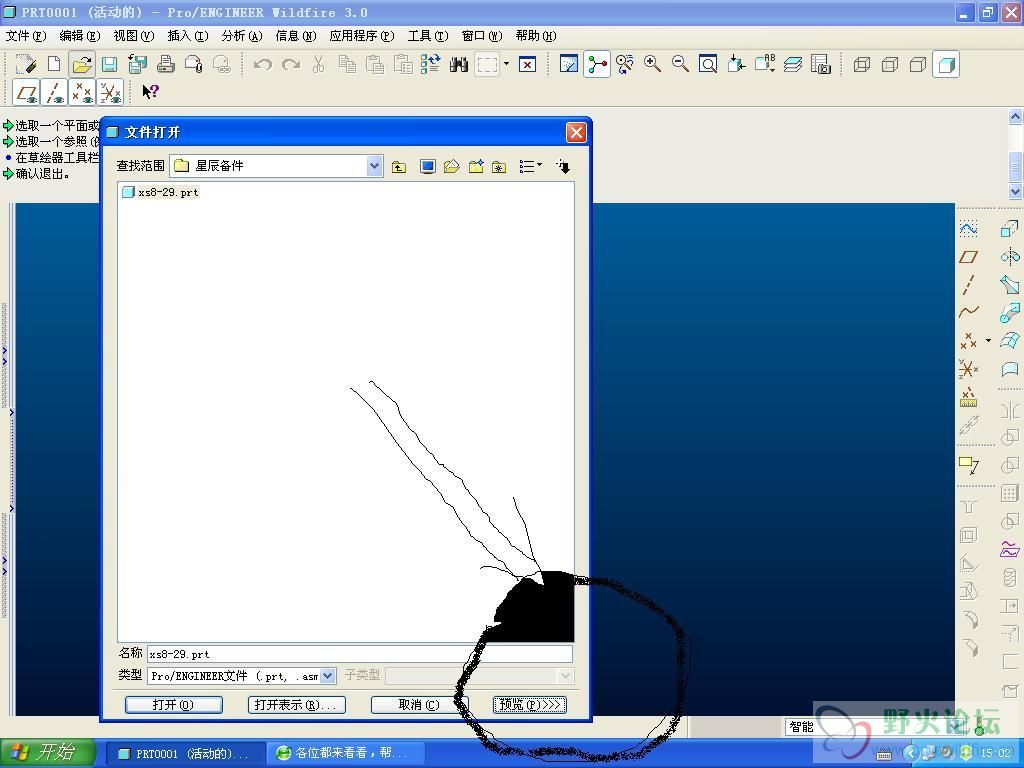This screenshot has height=768, width=1024.
Task: Click the Zoom in magnifier icon
Action: (652, 64)
